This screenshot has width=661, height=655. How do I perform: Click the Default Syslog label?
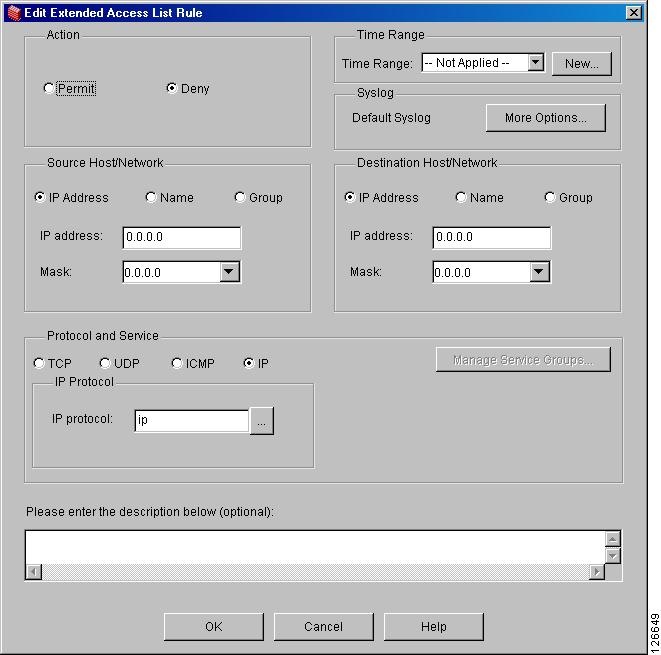tap(391, 118)
